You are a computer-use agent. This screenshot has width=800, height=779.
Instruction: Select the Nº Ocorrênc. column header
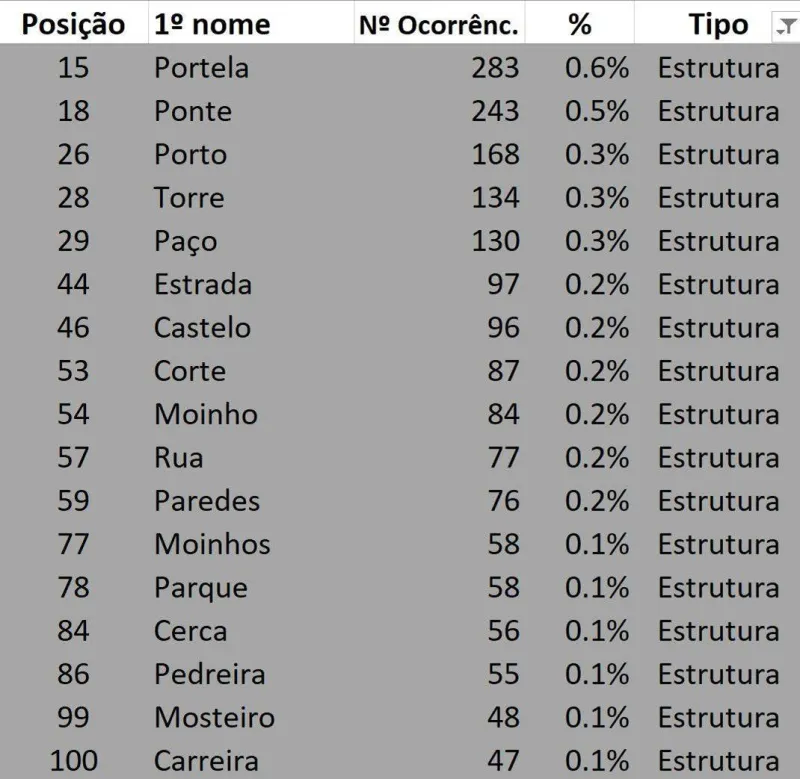coord(439,24)
